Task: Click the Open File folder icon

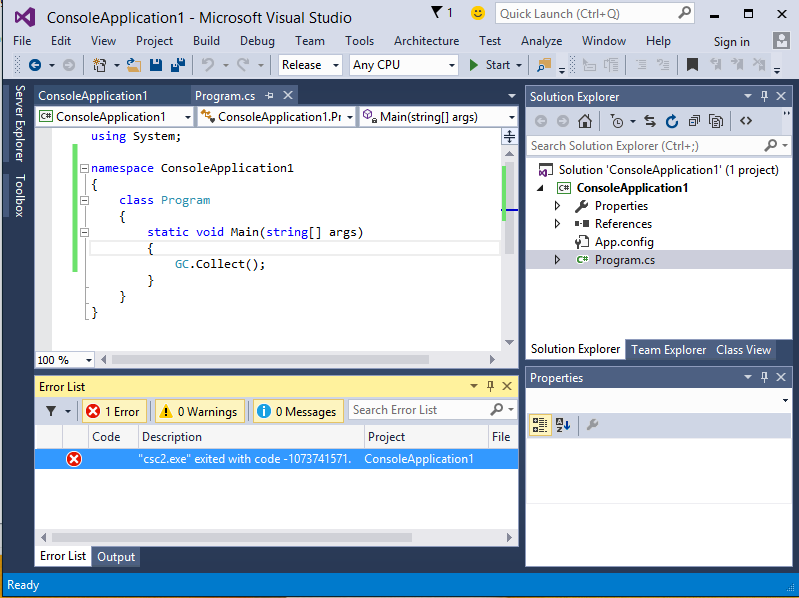Action: [134, 65]
